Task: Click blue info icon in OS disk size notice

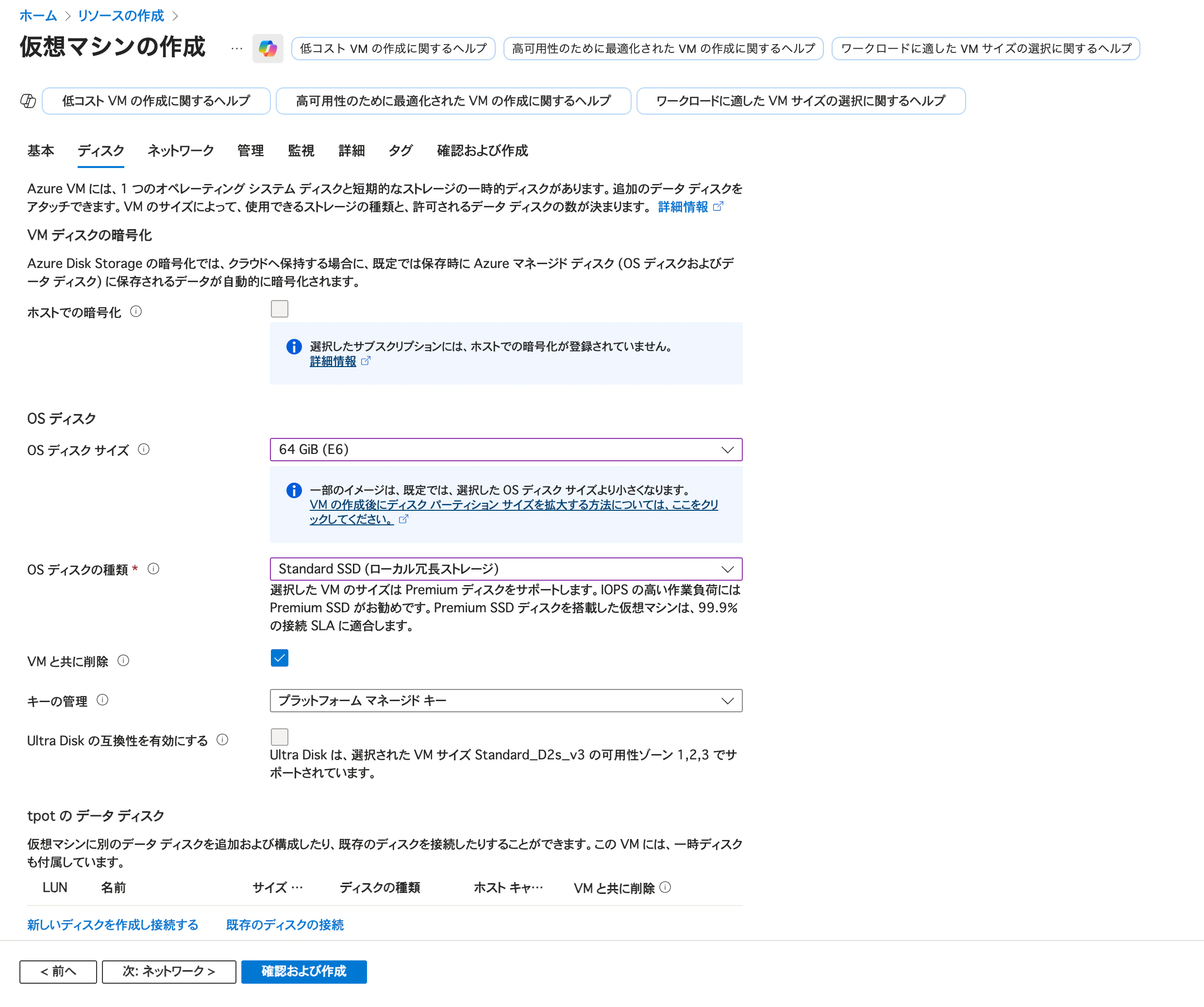Action: (x=294, y=490)
